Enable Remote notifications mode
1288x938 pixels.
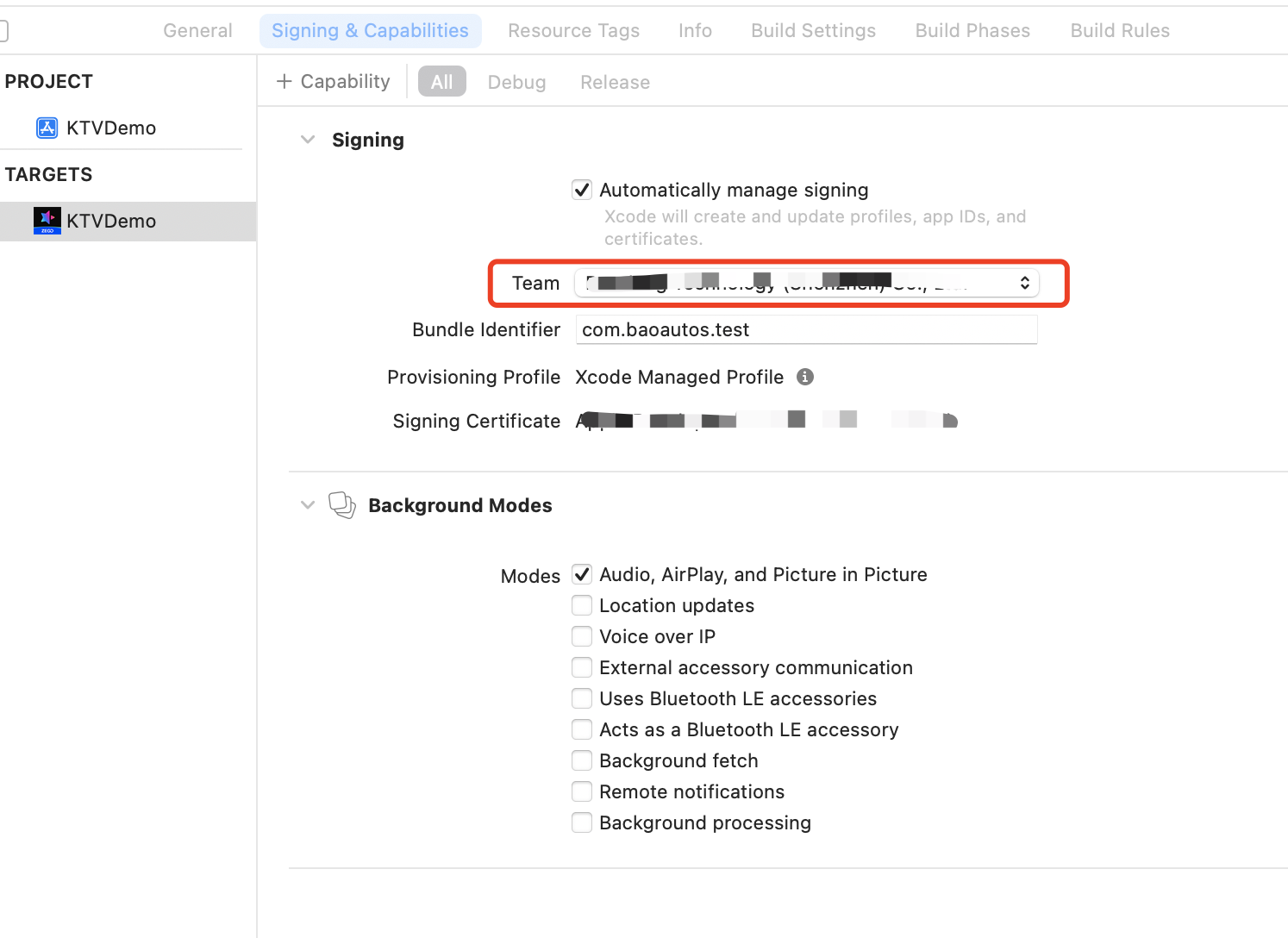(582, 791)
